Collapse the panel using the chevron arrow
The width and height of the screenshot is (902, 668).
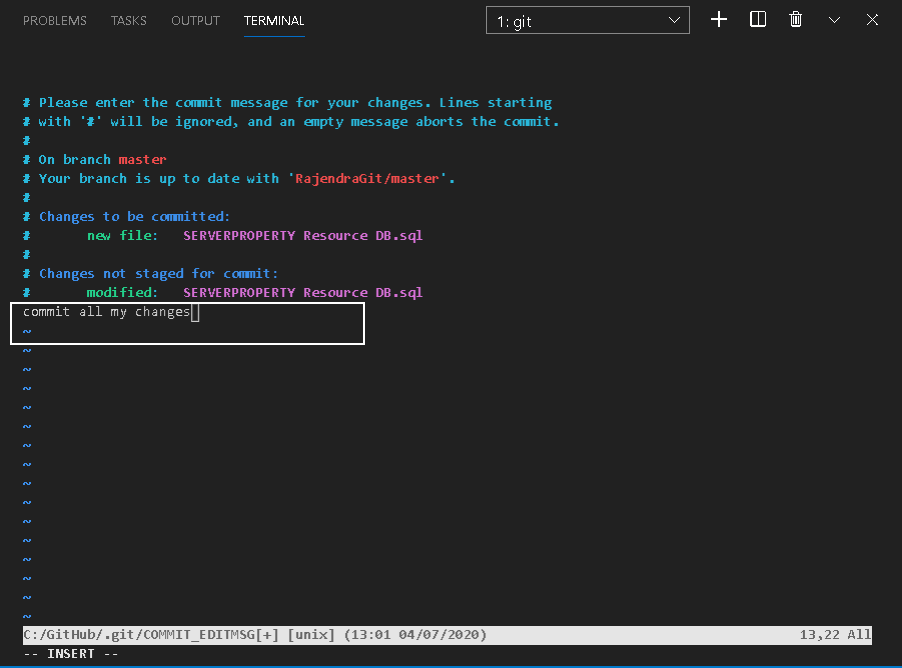(x=835, y=20)
